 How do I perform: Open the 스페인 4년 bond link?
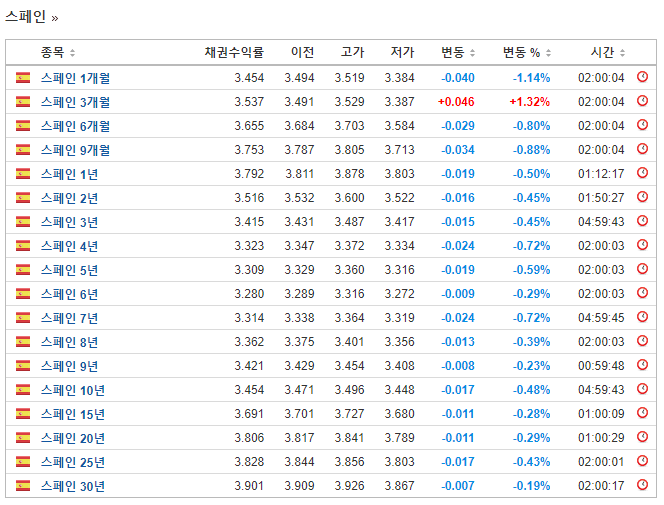click(69, 246)
